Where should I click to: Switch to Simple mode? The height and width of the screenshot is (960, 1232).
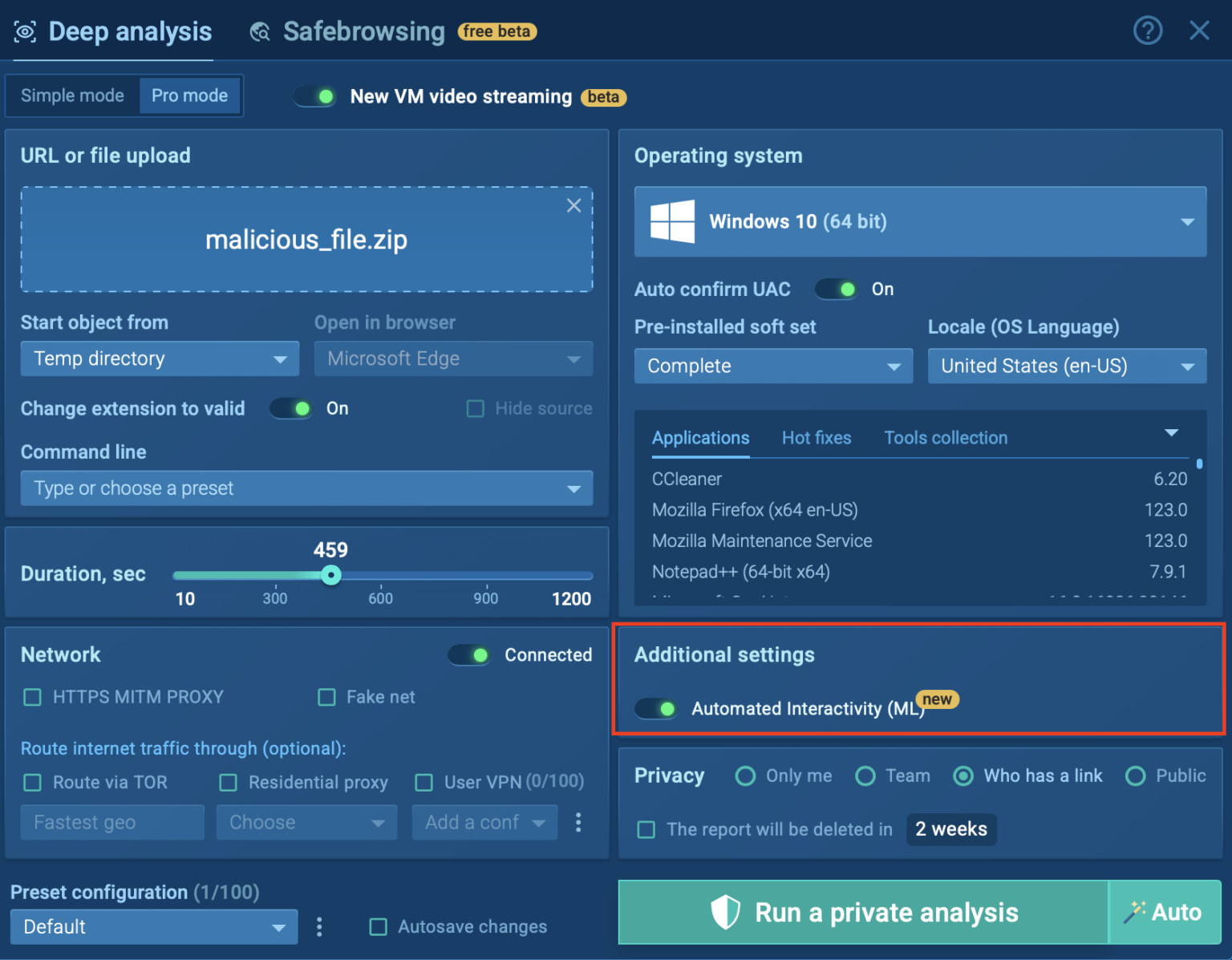pos(72,95)
